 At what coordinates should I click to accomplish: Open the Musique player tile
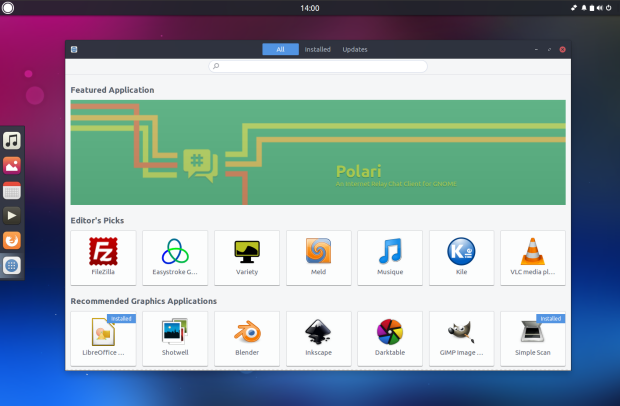390,258
